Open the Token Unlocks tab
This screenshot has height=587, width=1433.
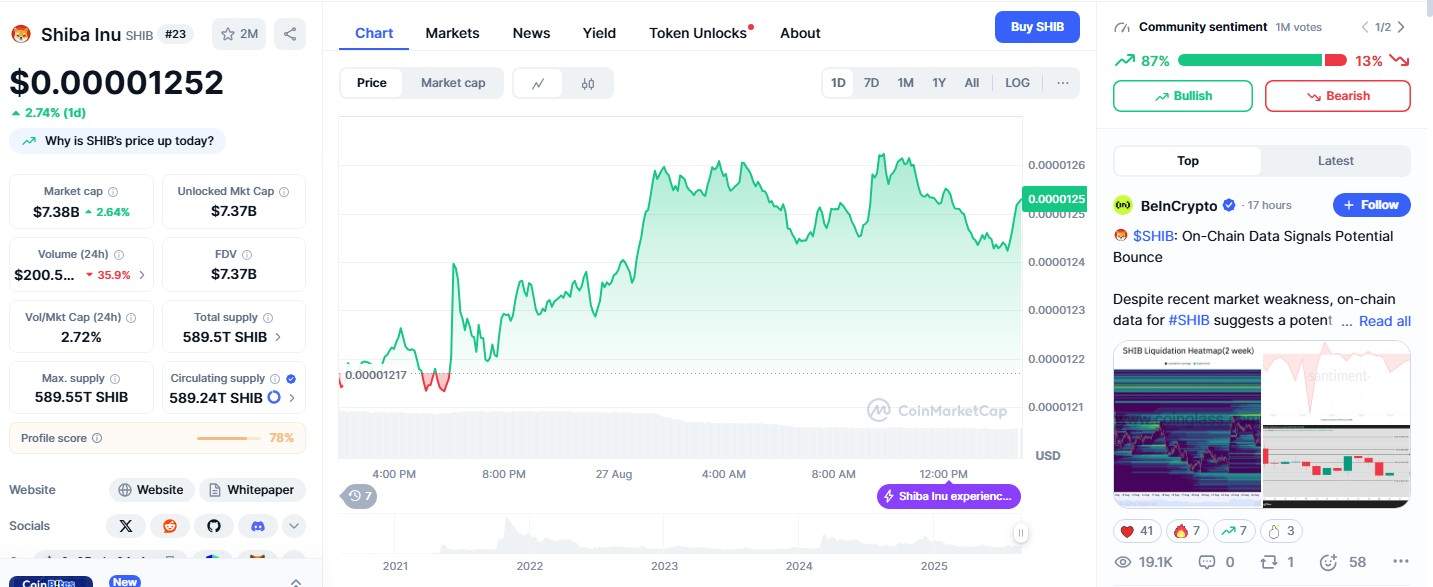[698, 33]
